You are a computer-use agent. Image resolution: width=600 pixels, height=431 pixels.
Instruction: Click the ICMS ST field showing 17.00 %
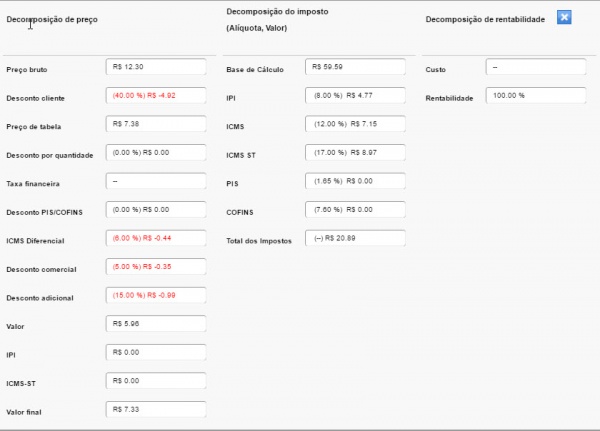click(355, 153)
